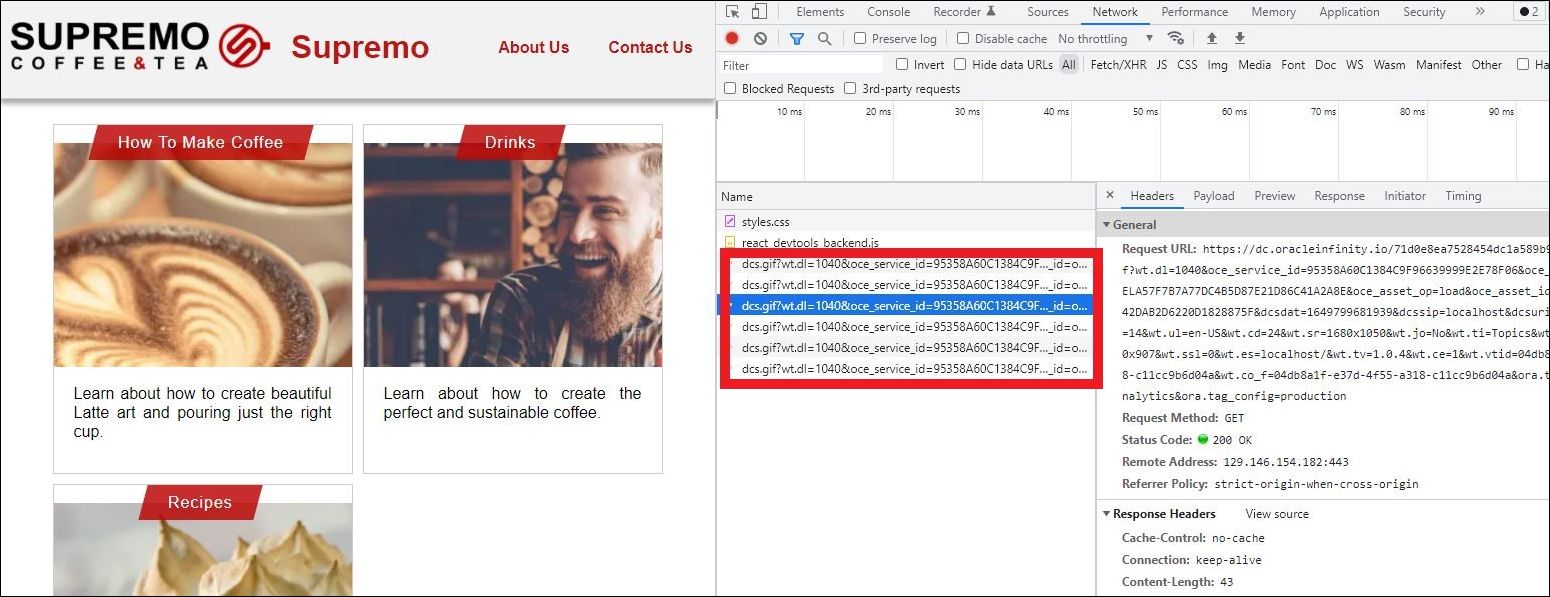Enable the Invert filter checkbox
Screen dimensions: 1550x597
(901, 64)
